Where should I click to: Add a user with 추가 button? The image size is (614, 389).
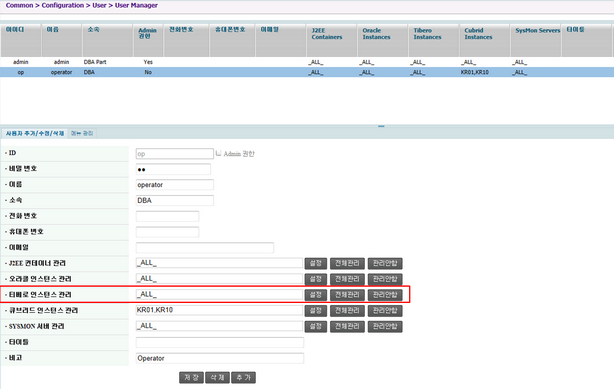244,378
